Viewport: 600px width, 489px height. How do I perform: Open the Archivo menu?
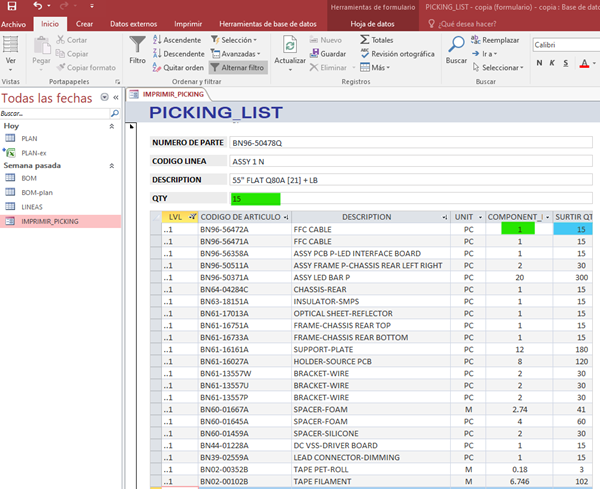pos(15,22)
